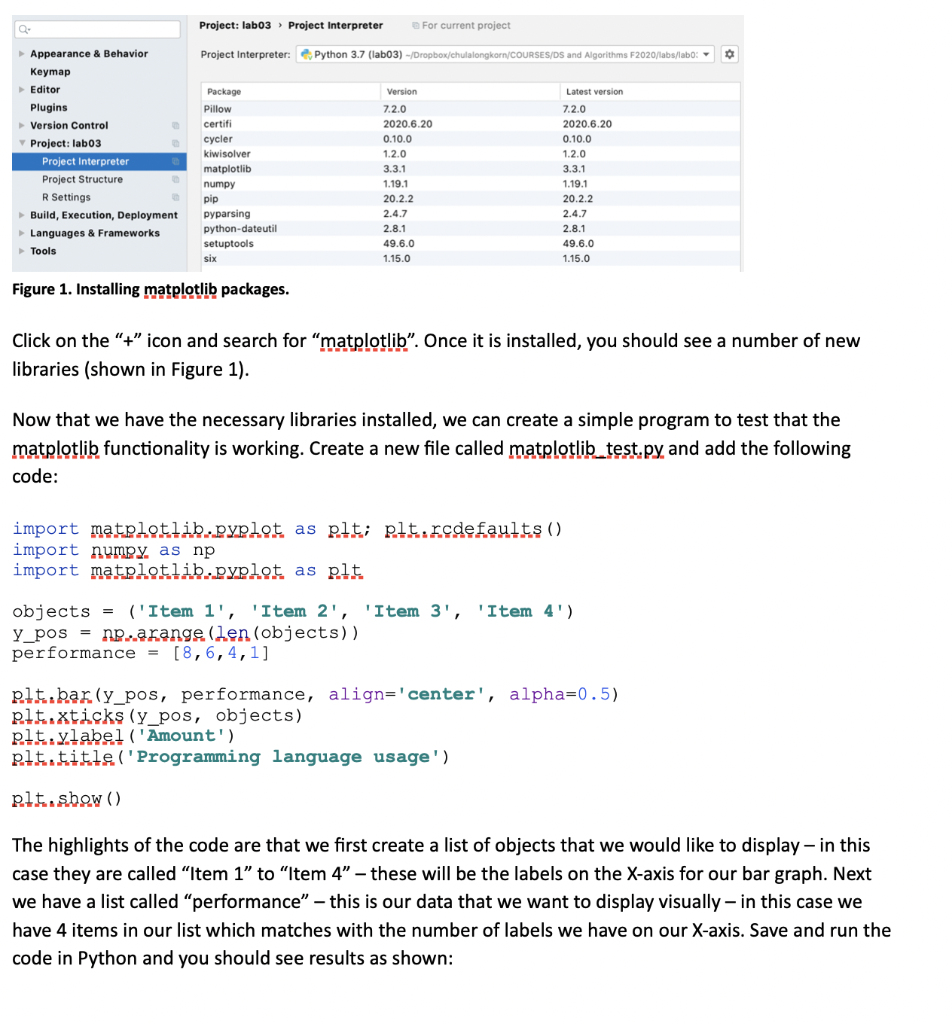Click version 49.6.0 in setuptools row Version column
This screenshot has width=952, height=1024.
(x=399, y=244)
